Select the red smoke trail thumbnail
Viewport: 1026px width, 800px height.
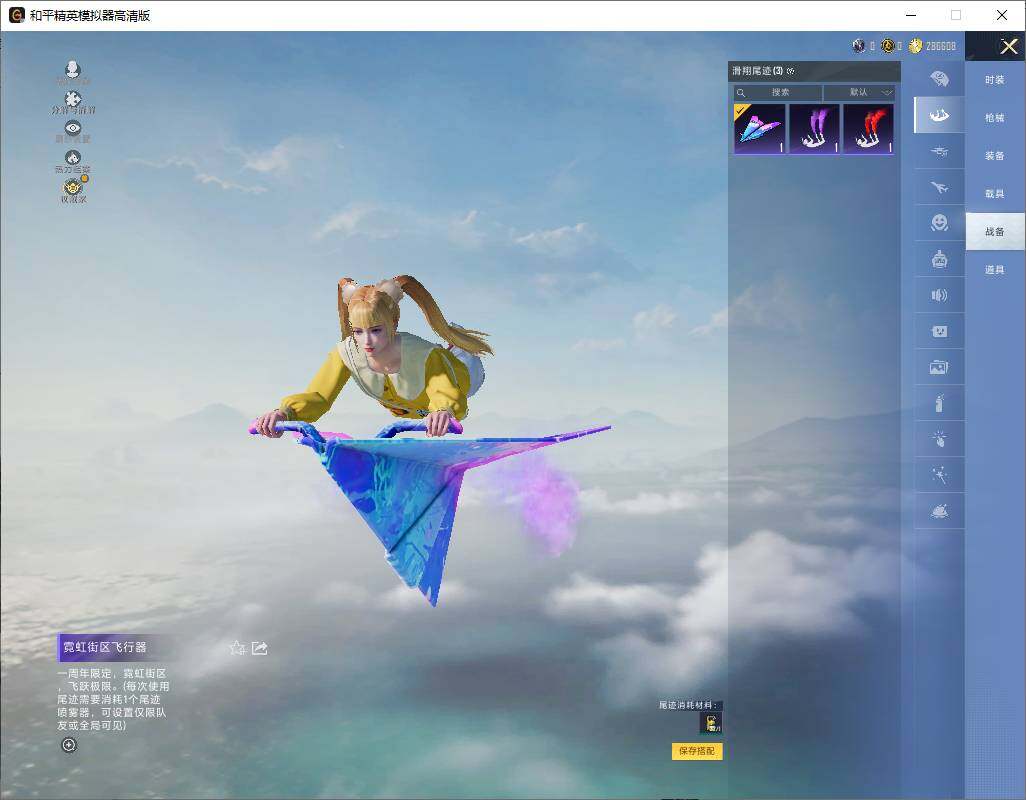pyautogui.click(x=868, y=129)
